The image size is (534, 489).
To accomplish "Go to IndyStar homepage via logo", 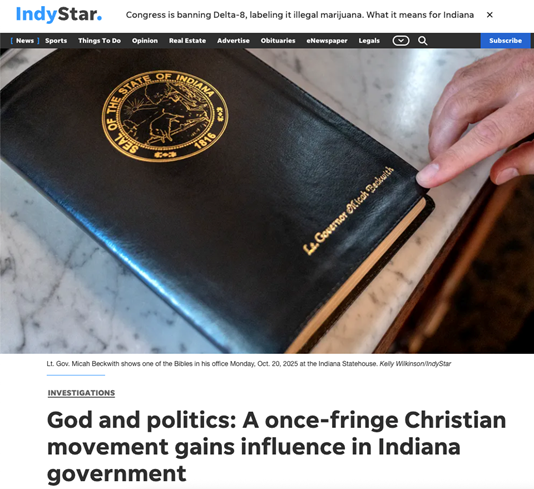I will coord(59,15).
